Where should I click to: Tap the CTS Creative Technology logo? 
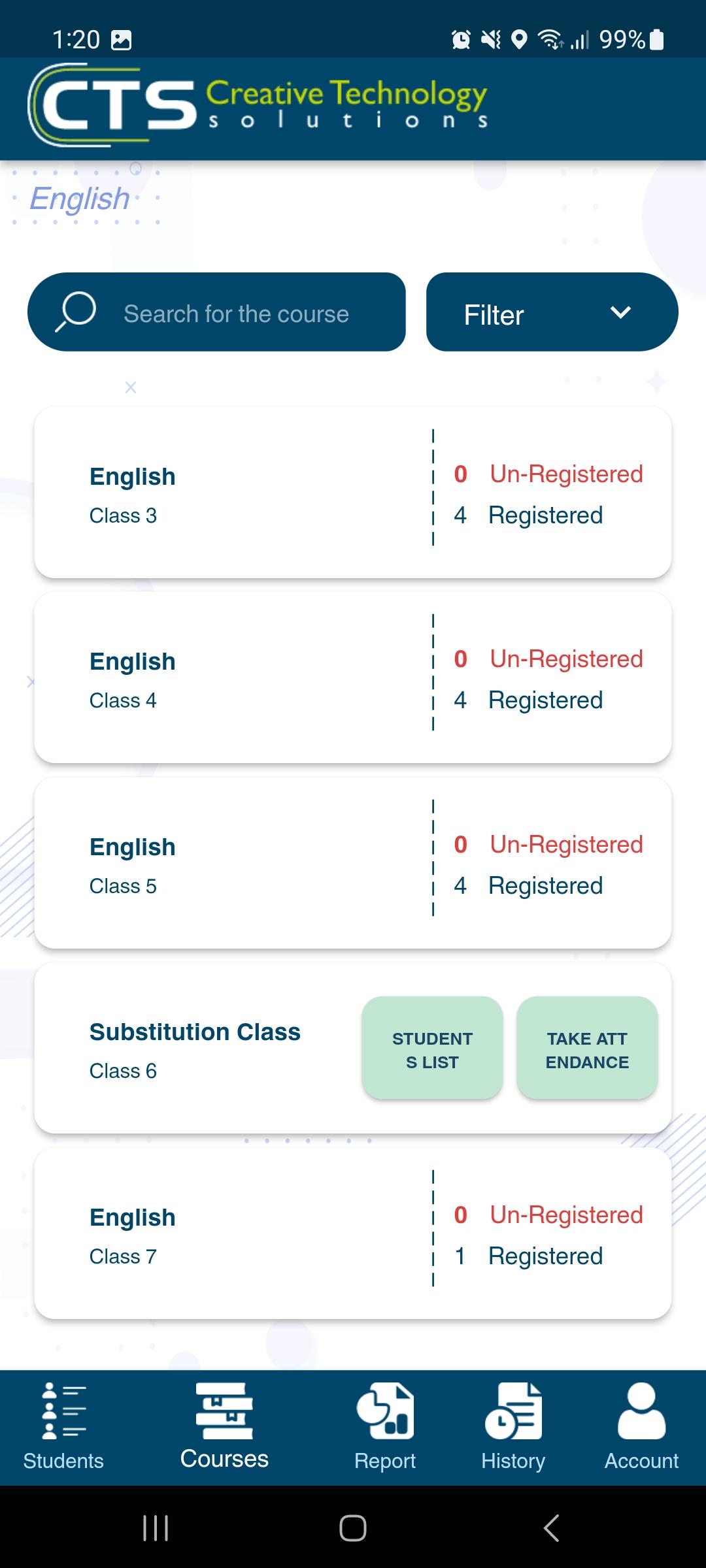tap(258, 105)
